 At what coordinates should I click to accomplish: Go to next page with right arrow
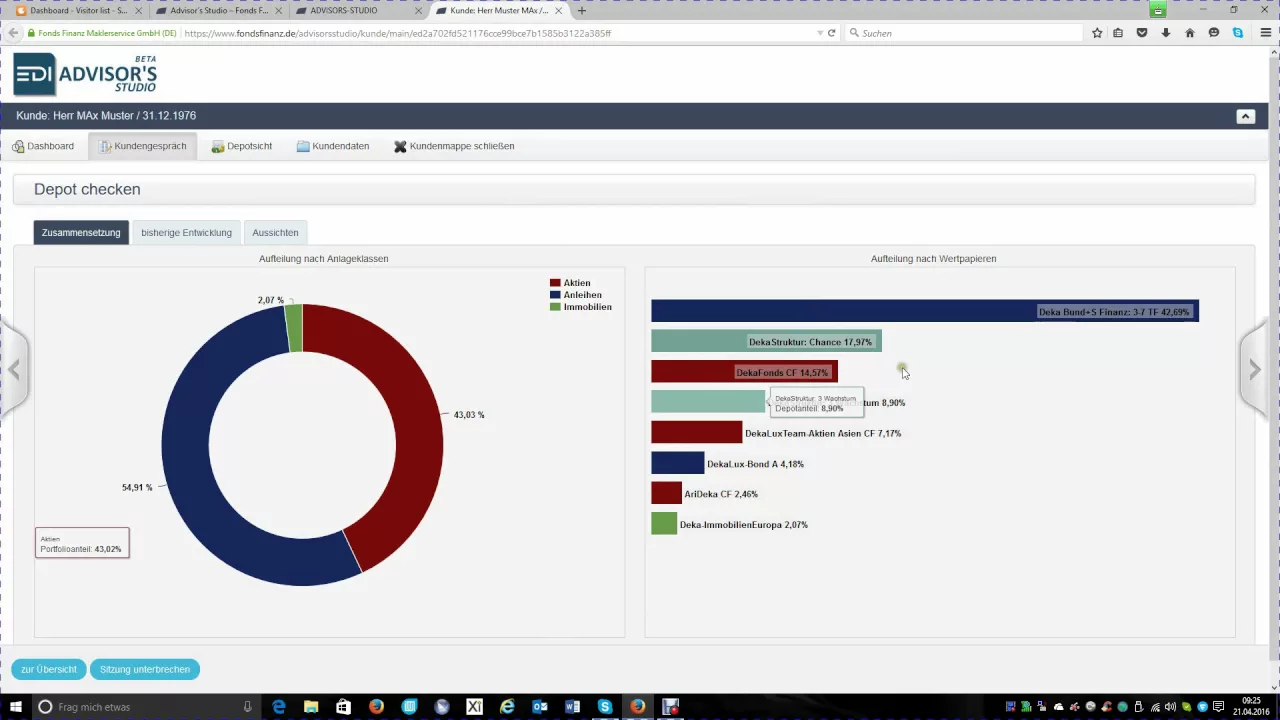click(1255, 370)
